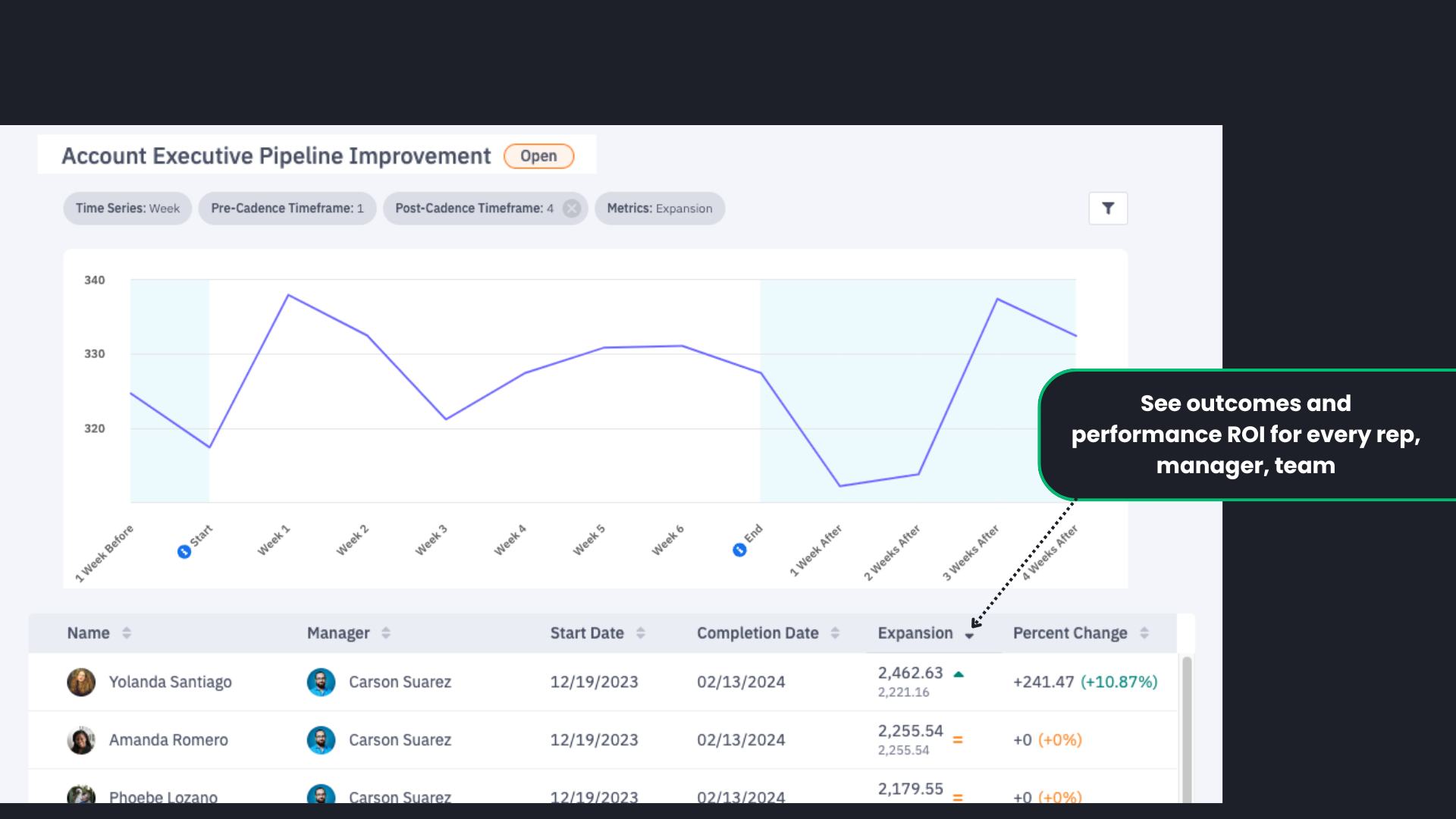Sort table by Manager column
This screenshot has height=819, width=1456.
(386, 633)
